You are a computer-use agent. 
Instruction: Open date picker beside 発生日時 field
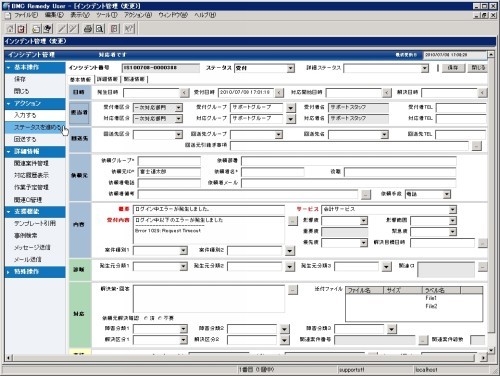[184, 93]
